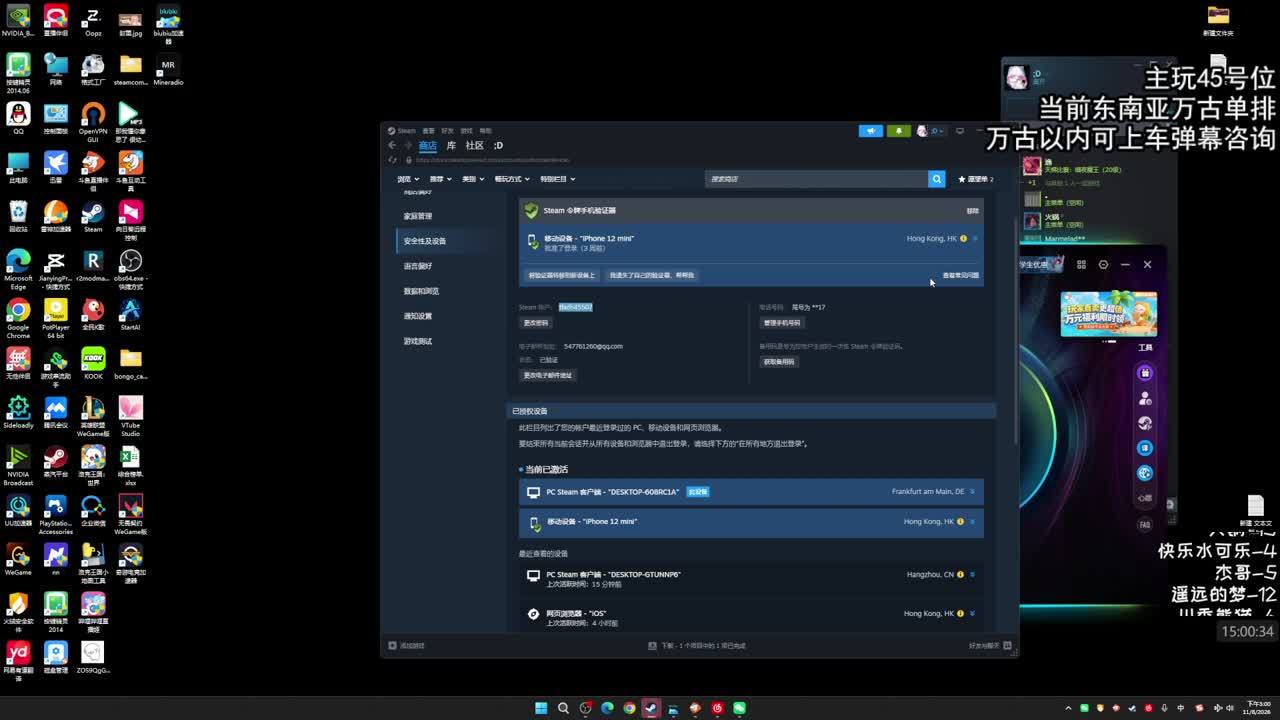
Task: Expand the 网页浏览器 "iOS" device row chevron
Action: (972, 614)
